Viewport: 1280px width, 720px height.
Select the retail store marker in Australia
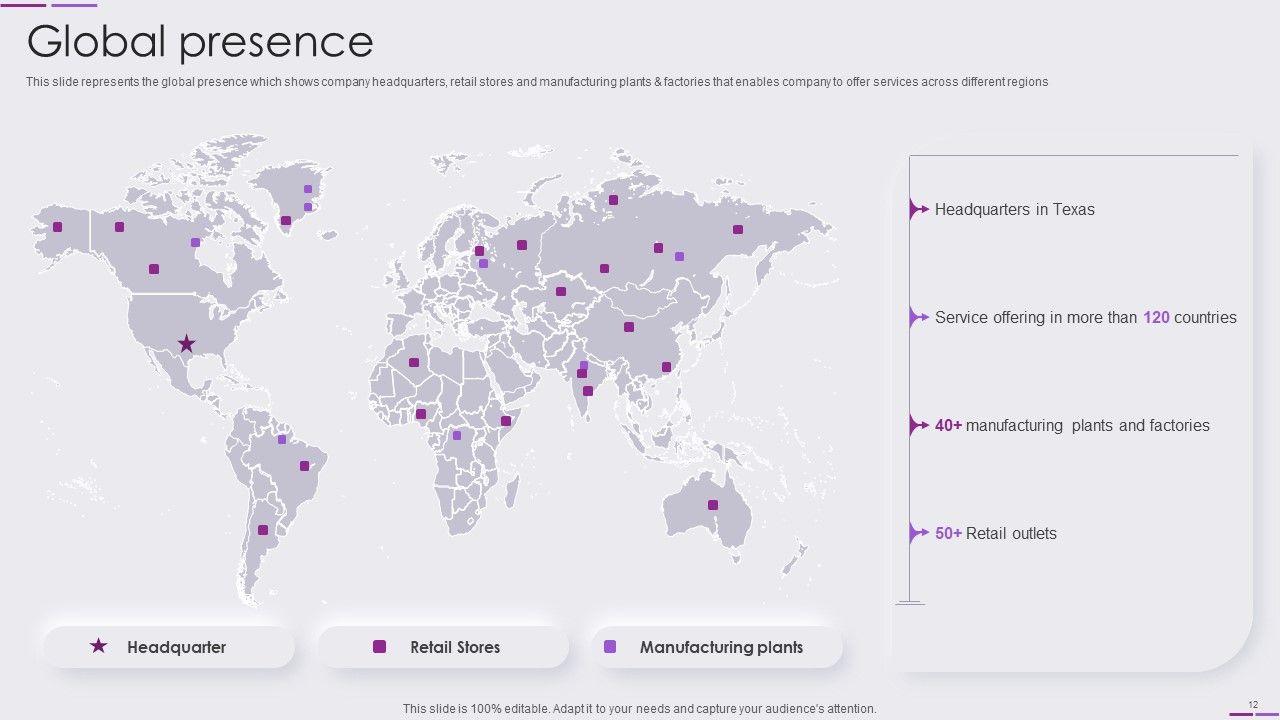coord(713,505)
